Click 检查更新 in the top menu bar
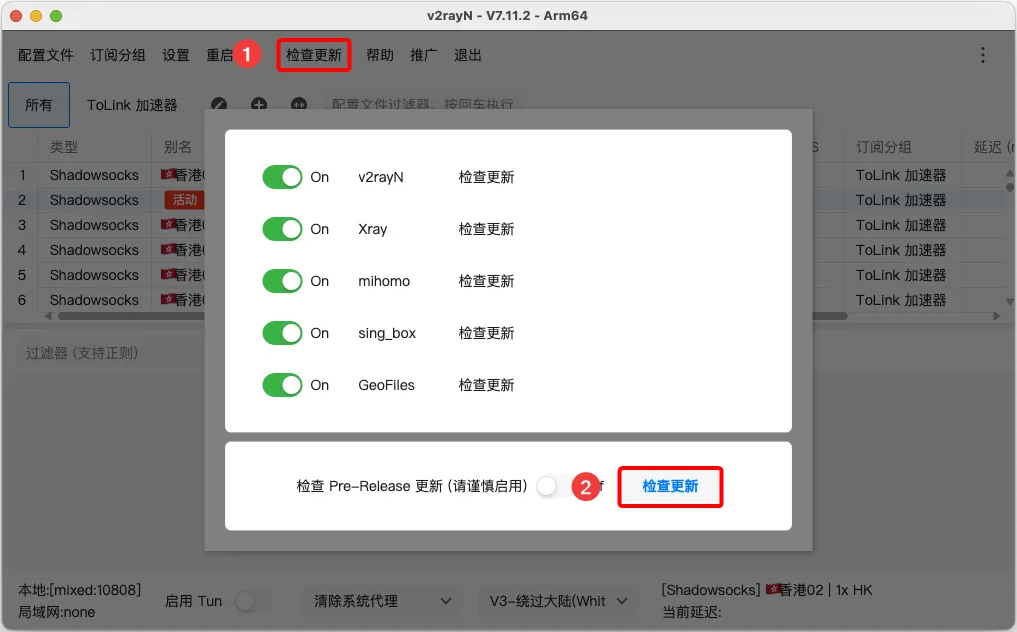This screenshot has height=632, width=1017. click(314, 55)
